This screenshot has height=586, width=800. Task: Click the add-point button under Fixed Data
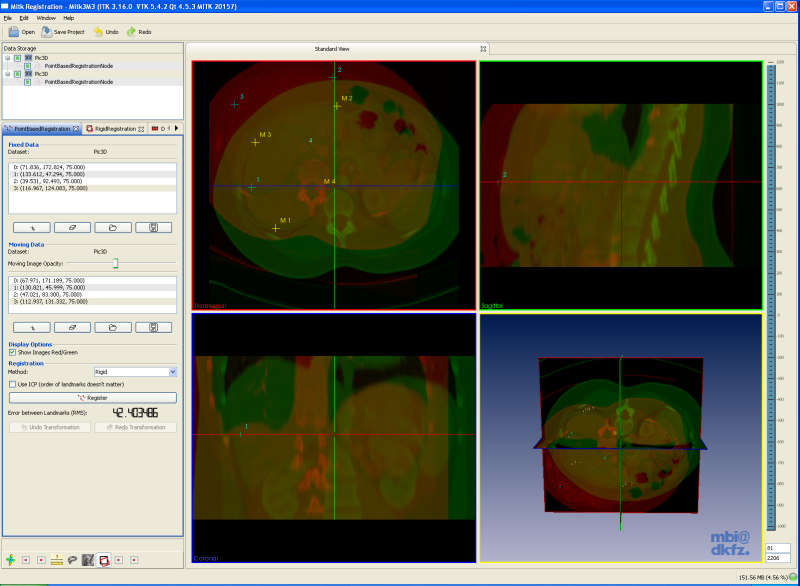coord(32,227)
